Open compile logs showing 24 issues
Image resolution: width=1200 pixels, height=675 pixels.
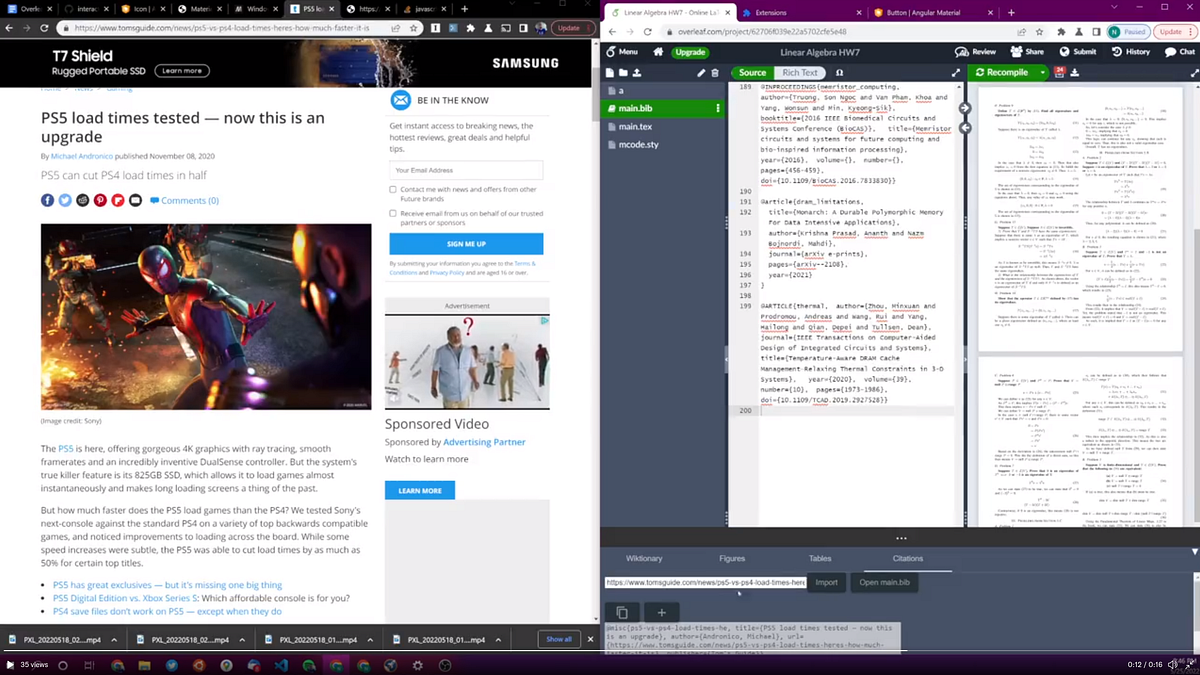[x=1060, y=73]
